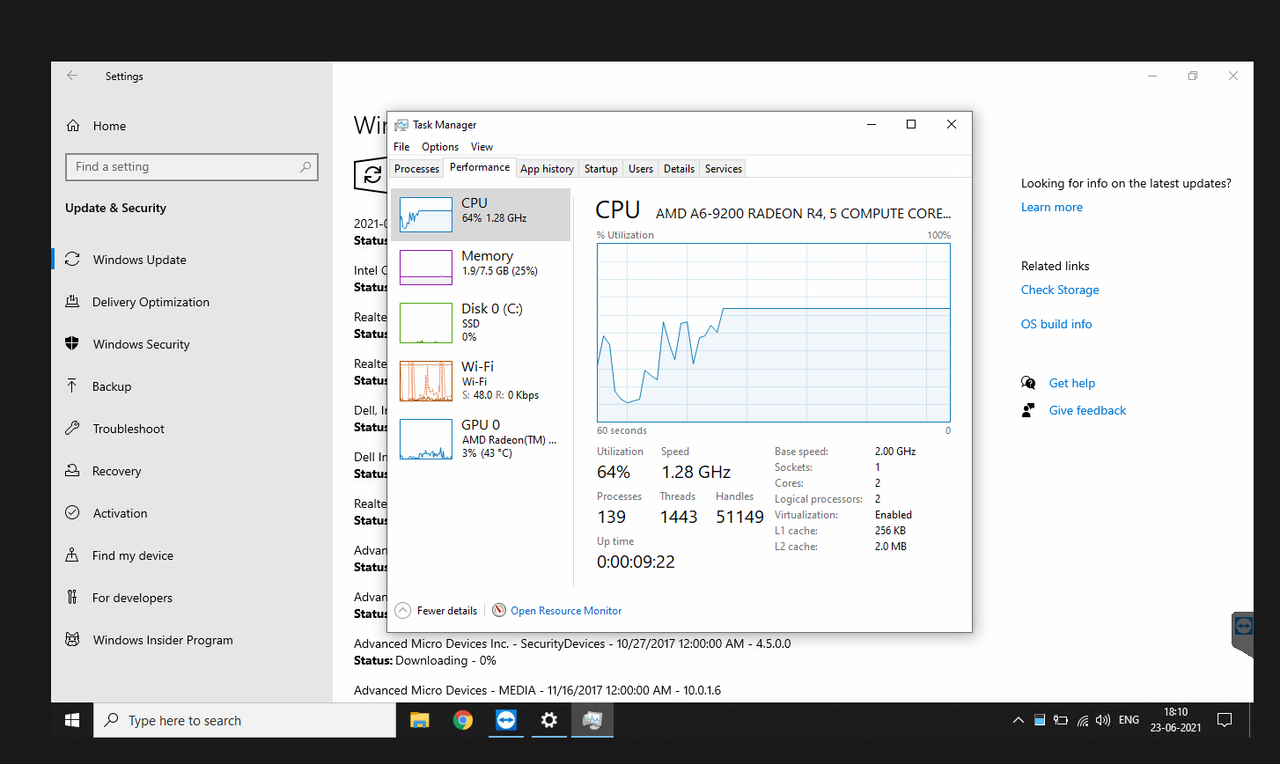View Disk 0 (C:) SSD performance

tap(480, 322)
